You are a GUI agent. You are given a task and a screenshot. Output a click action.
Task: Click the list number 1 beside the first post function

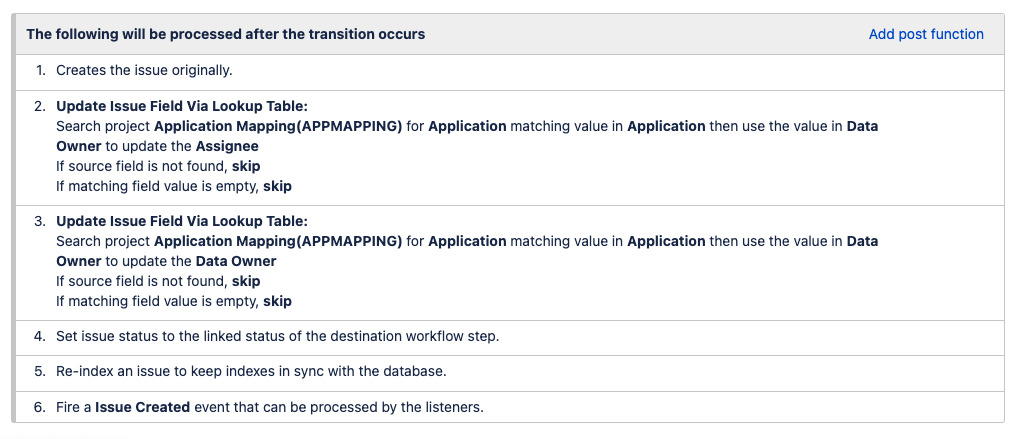click(40, 70)
